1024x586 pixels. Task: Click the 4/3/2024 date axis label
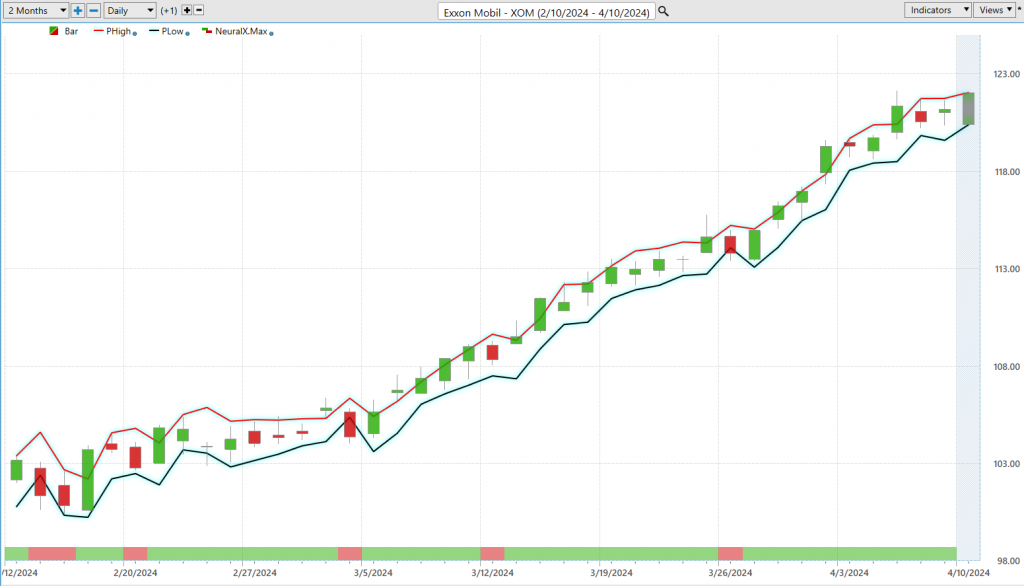(x=849, y=573)
